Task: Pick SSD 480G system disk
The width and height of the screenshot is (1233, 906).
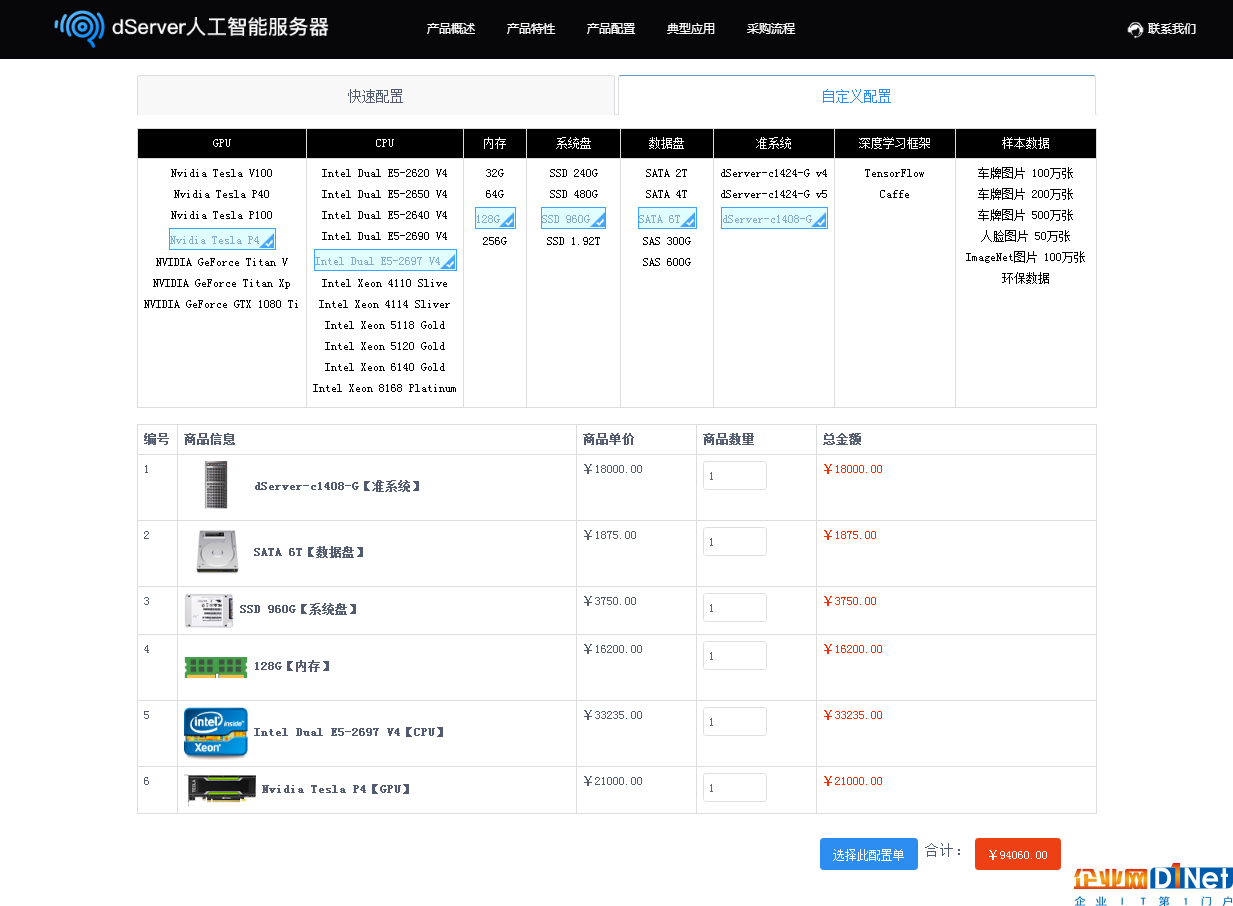Action: coord(573,194)
